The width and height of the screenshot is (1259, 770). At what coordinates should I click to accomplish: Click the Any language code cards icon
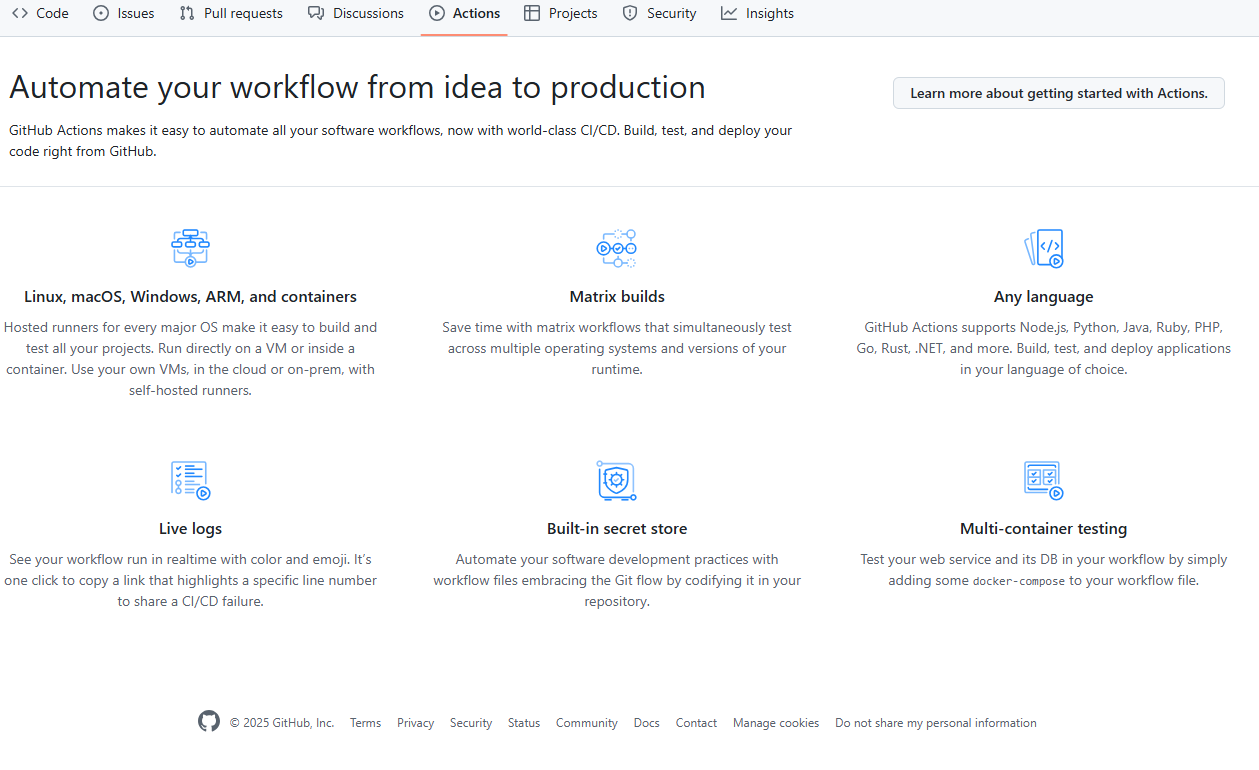point(1043,248)
